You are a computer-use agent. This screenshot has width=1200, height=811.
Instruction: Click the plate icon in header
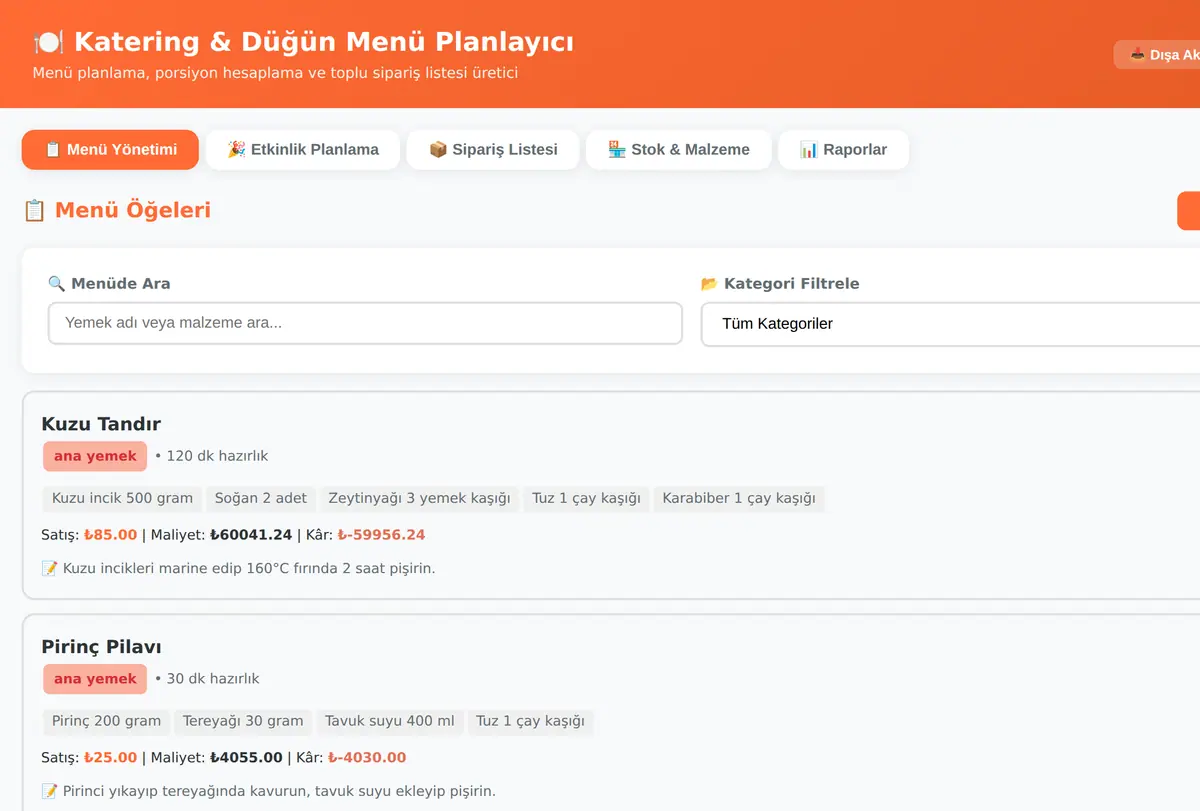coord(48,42)
